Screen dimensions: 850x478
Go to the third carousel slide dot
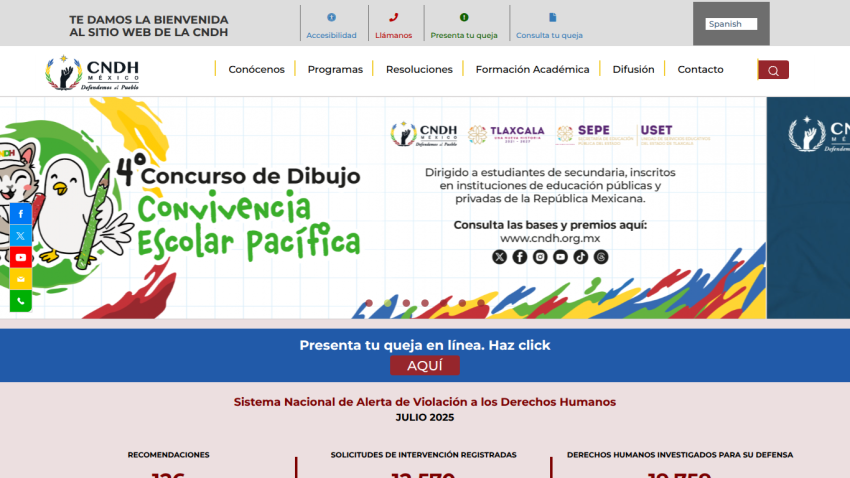(x=407, y=303)
